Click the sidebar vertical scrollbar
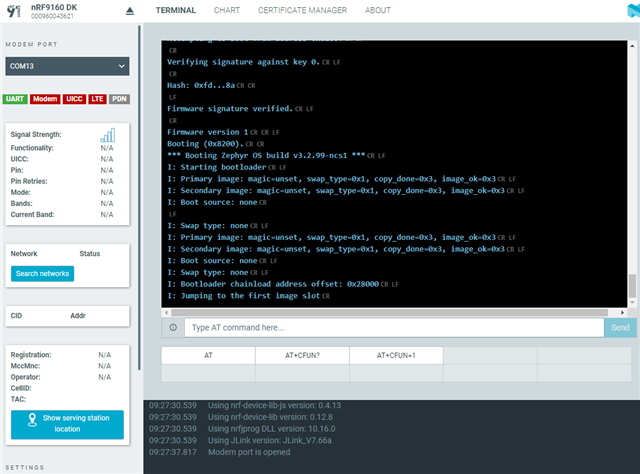 click(x=139, y=198)
